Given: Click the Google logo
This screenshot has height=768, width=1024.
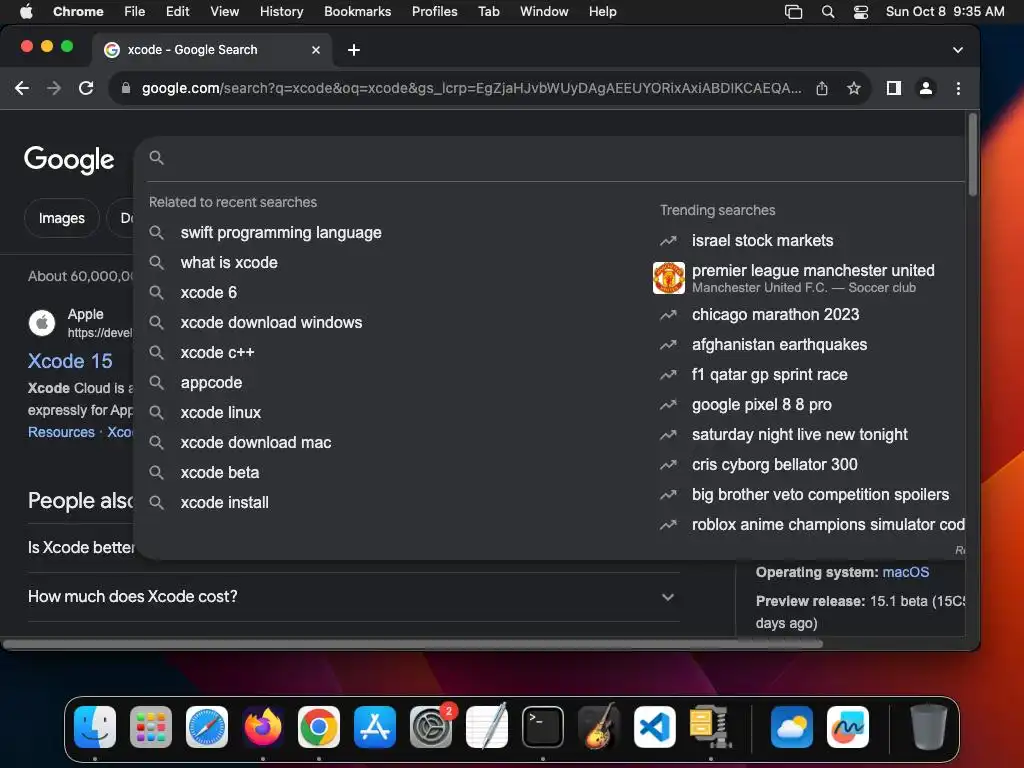Looking at the screenshot, I should coord(69,159).
